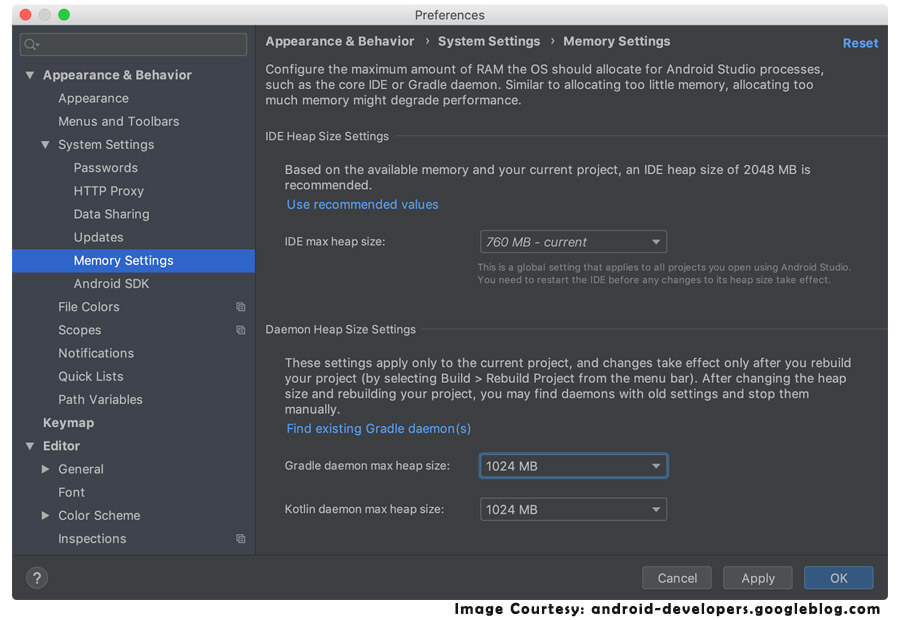Open the Updates settings page
The height and width of the screenshot is (620, 900).
click(x=98, y=238)
